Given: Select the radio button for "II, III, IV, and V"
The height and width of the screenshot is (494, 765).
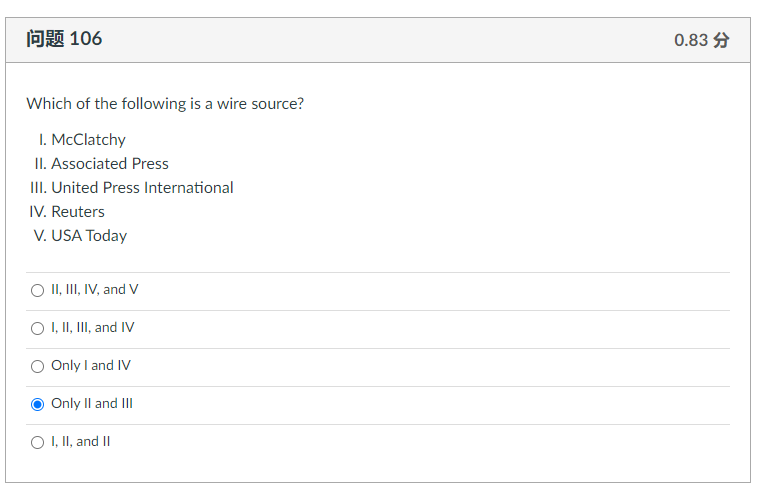Looking at the screenshot, I should [38, 290].
